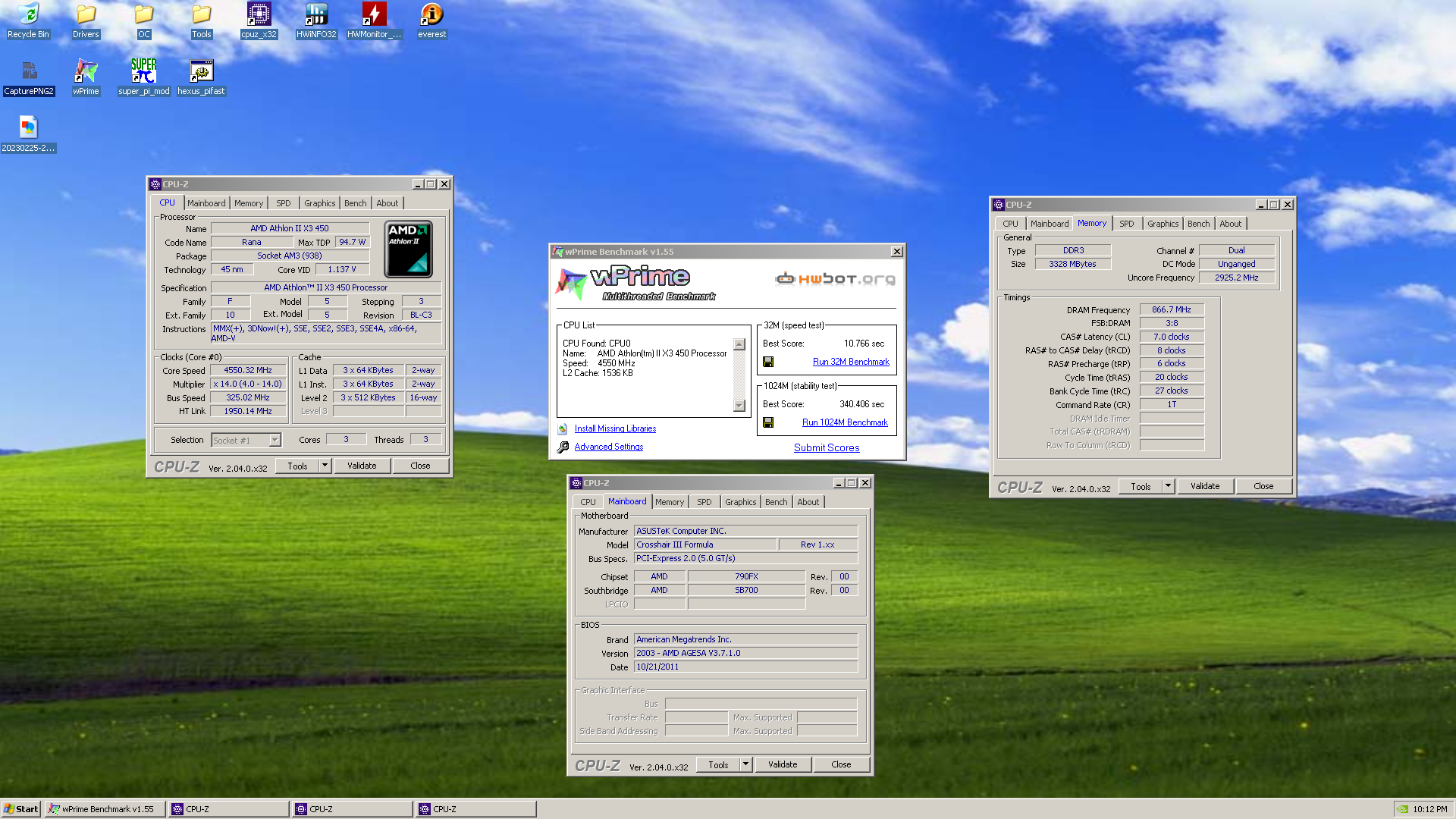The height and width of the screenshot is (819, 1456).
Task: Select the 20230225 image file icon
Action: (28, 134)
